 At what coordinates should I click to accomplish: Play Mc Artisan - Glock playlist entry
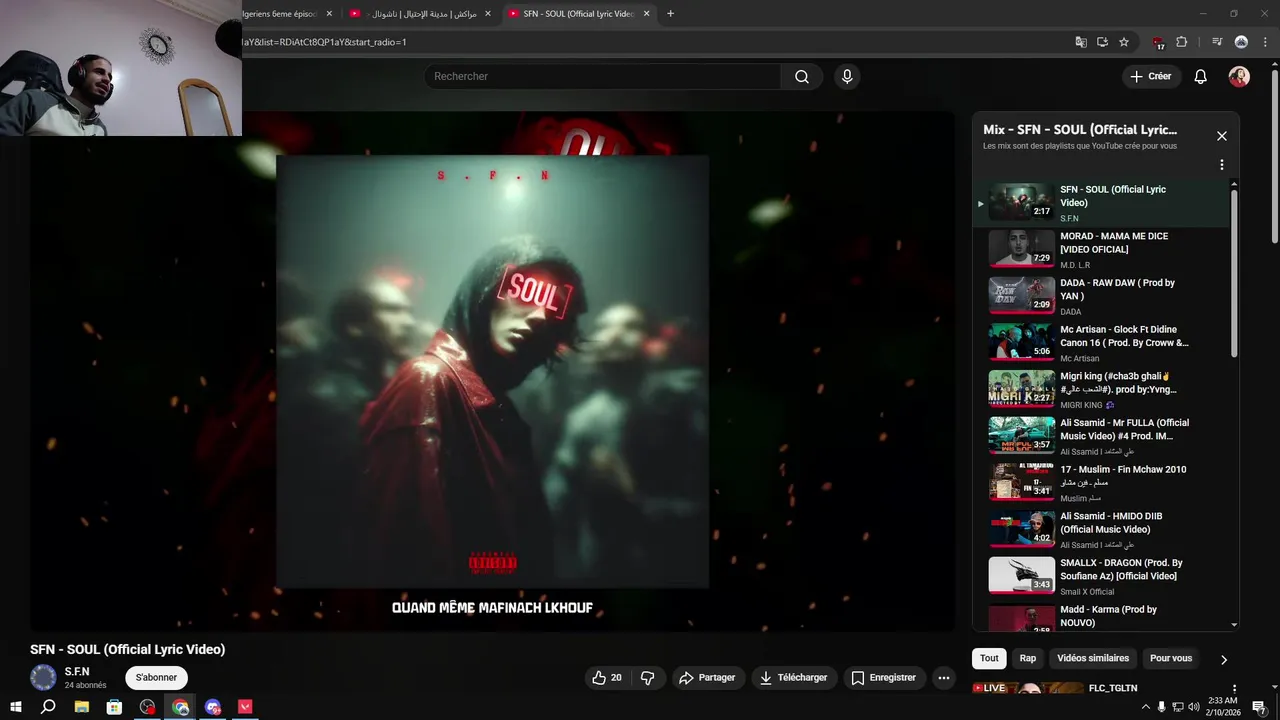[1100, 343]
